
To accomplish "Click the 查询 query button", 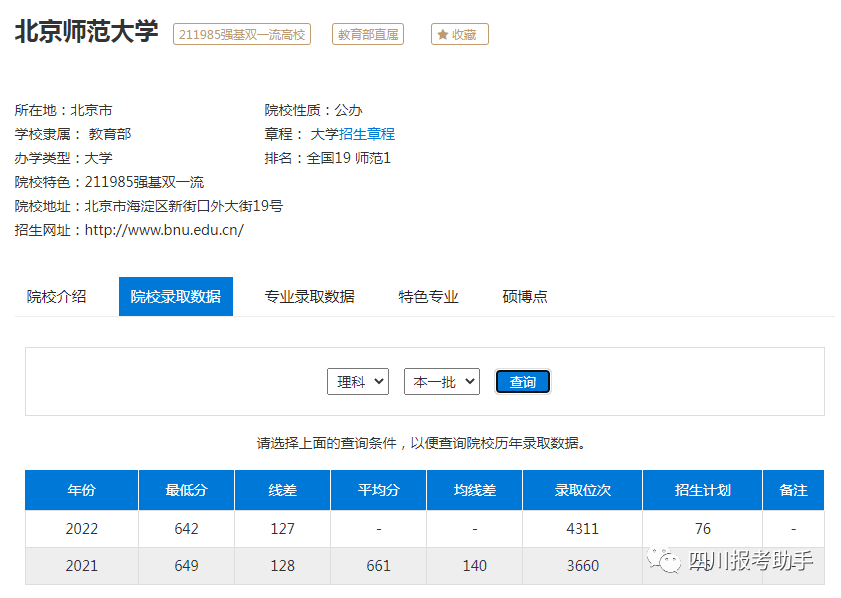I will coord(522,382).
